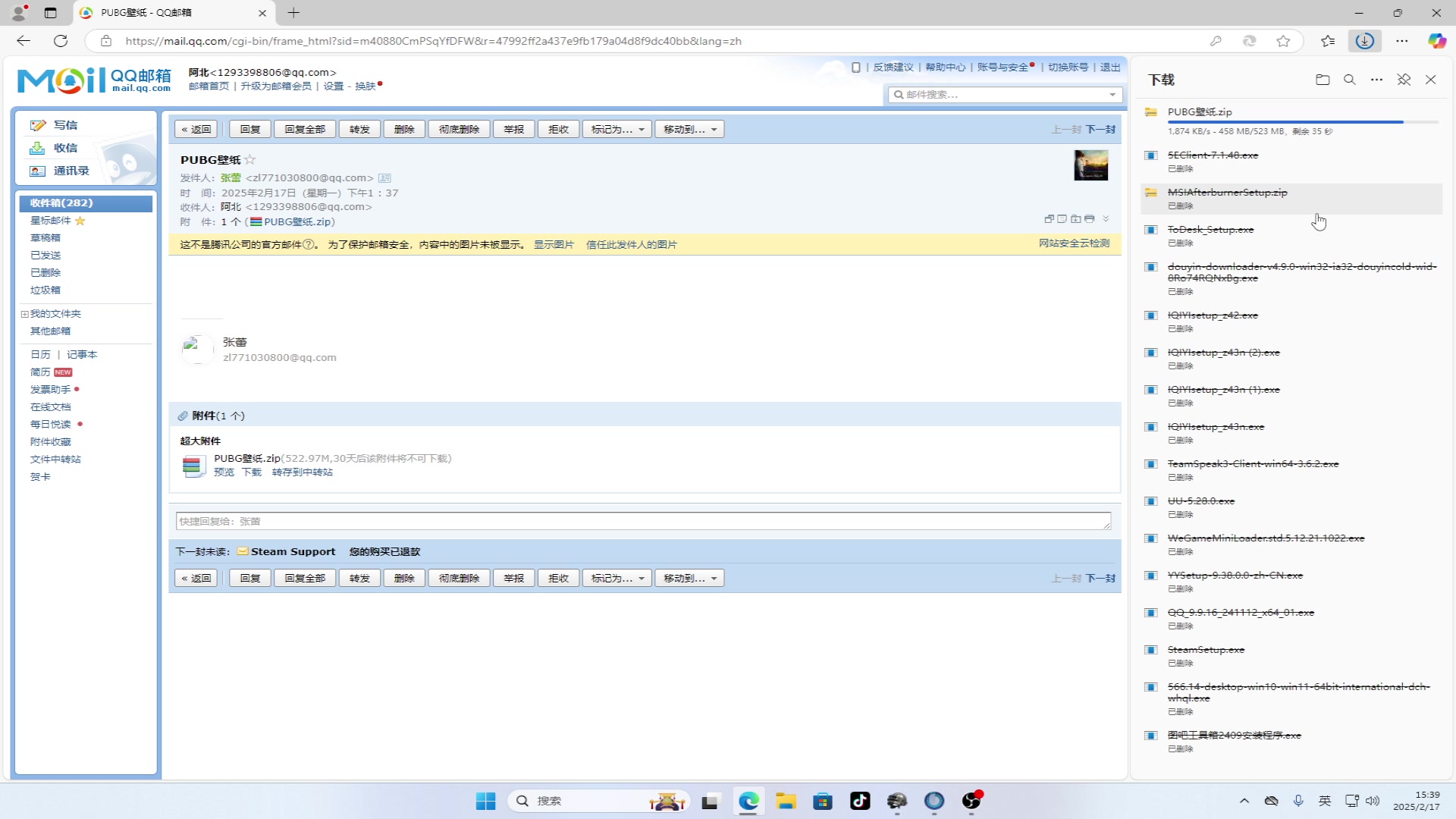
Task: Click the save email icon in header
Action: (1076, 218)
